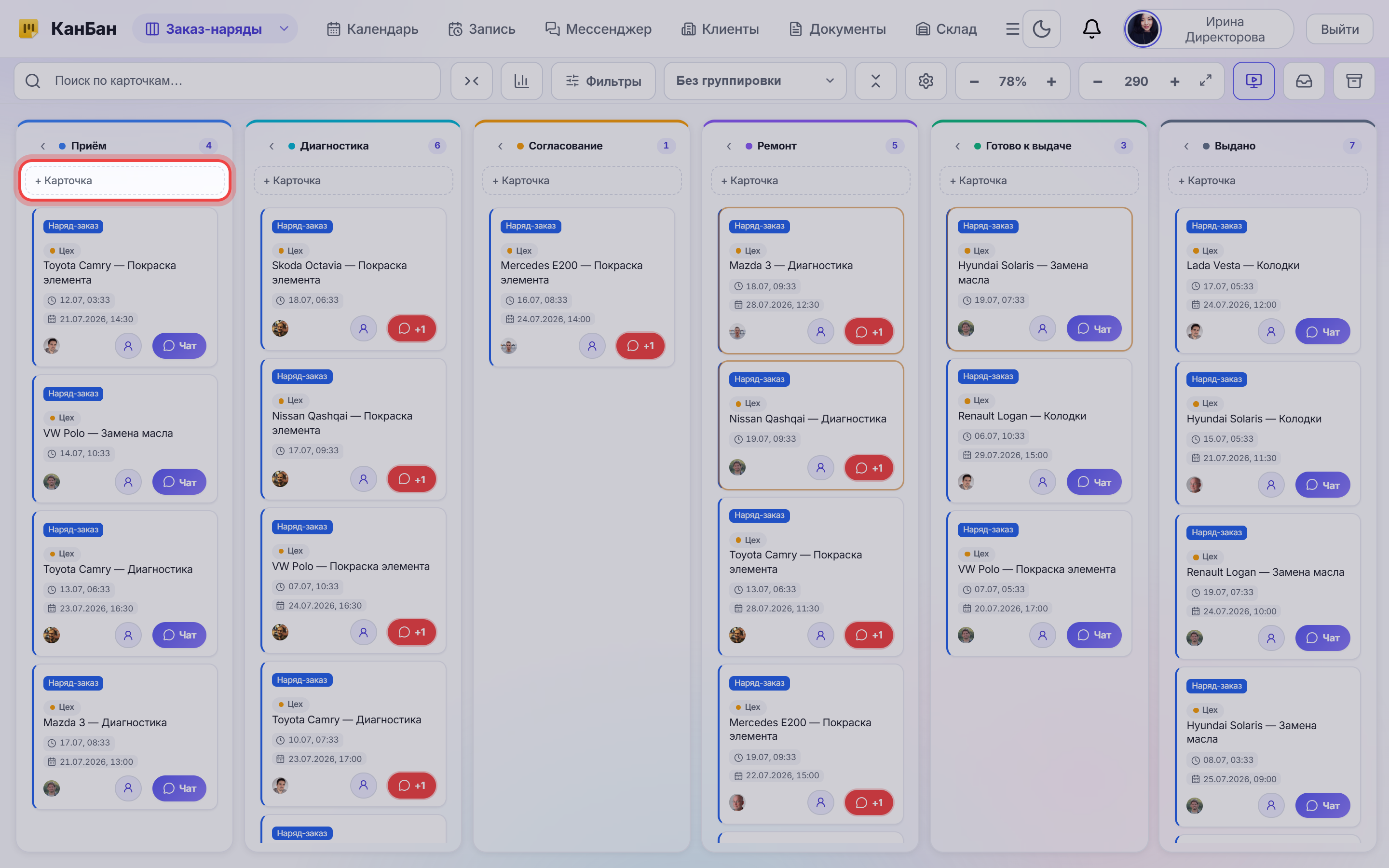
Task: Open board settings gear icon
Action: [x=925, y=81]
